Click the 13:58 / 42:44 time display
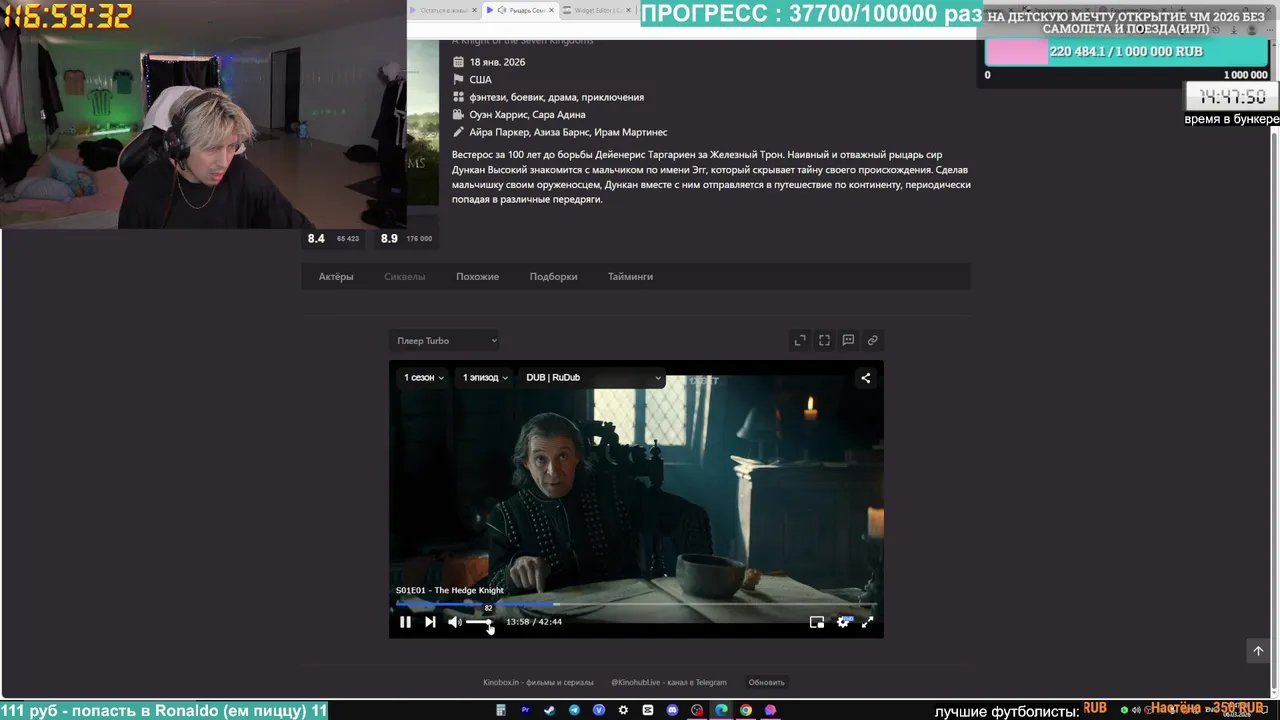 tap(534, 622)
